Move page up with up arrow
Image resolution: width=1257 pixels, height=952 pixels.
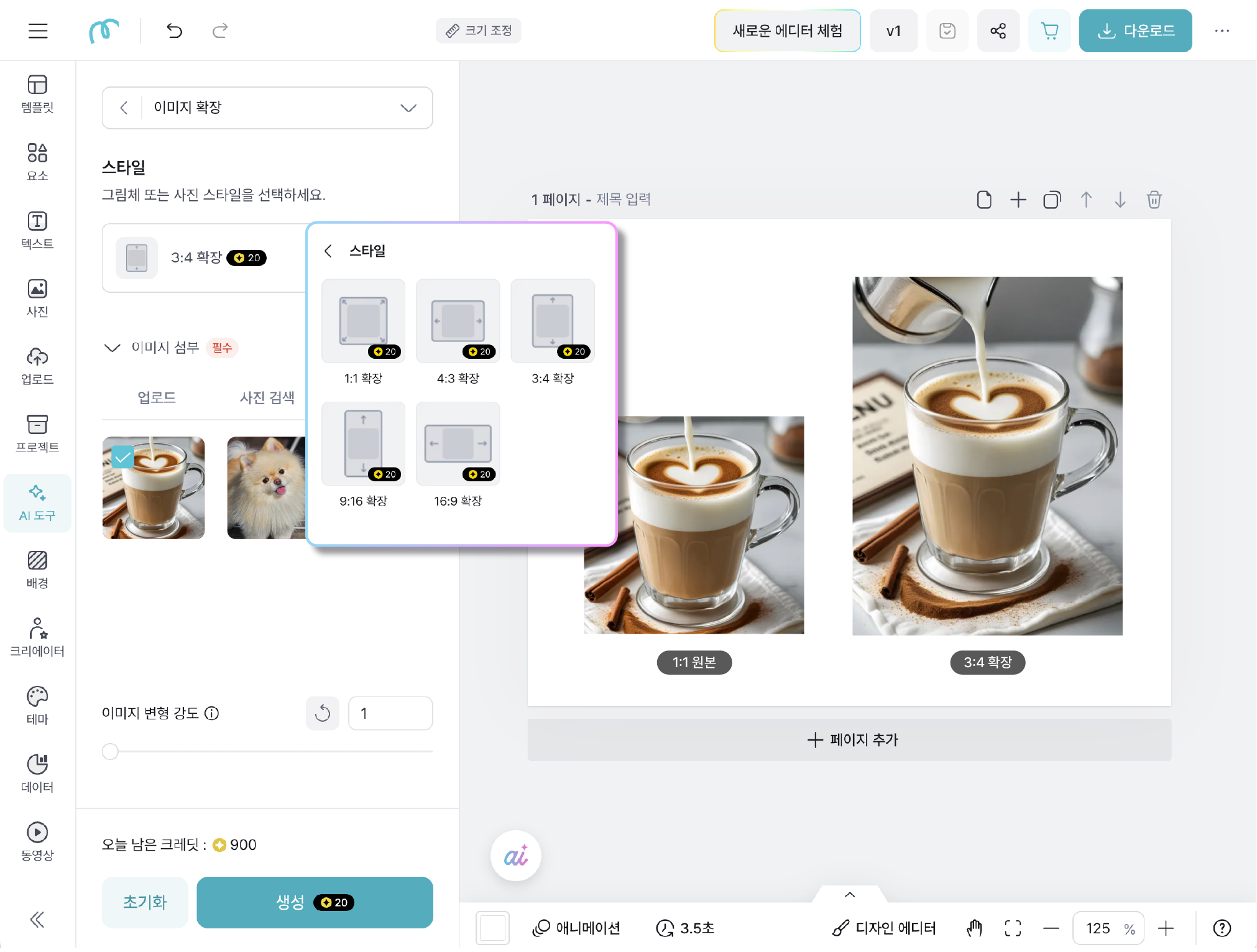[1086, 200]
